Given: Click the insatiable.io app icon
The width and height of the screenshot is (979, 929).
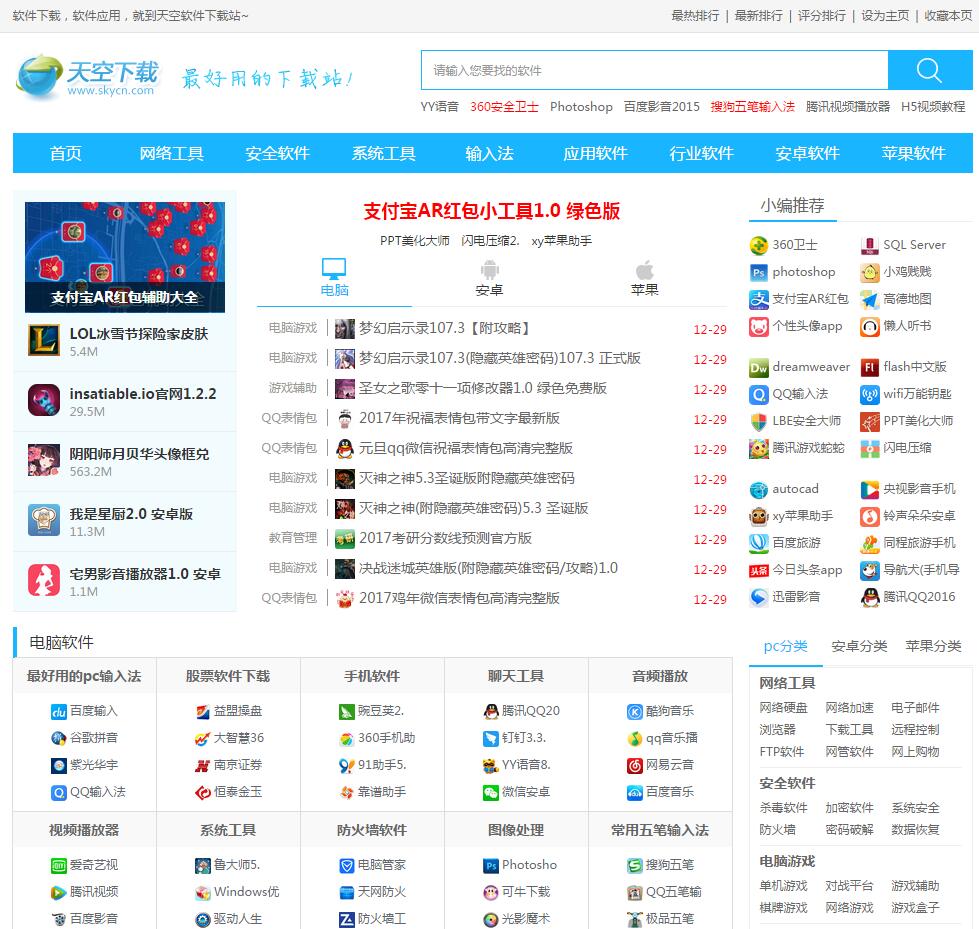Looking at the screenshot, I should [x=44, y=400].
